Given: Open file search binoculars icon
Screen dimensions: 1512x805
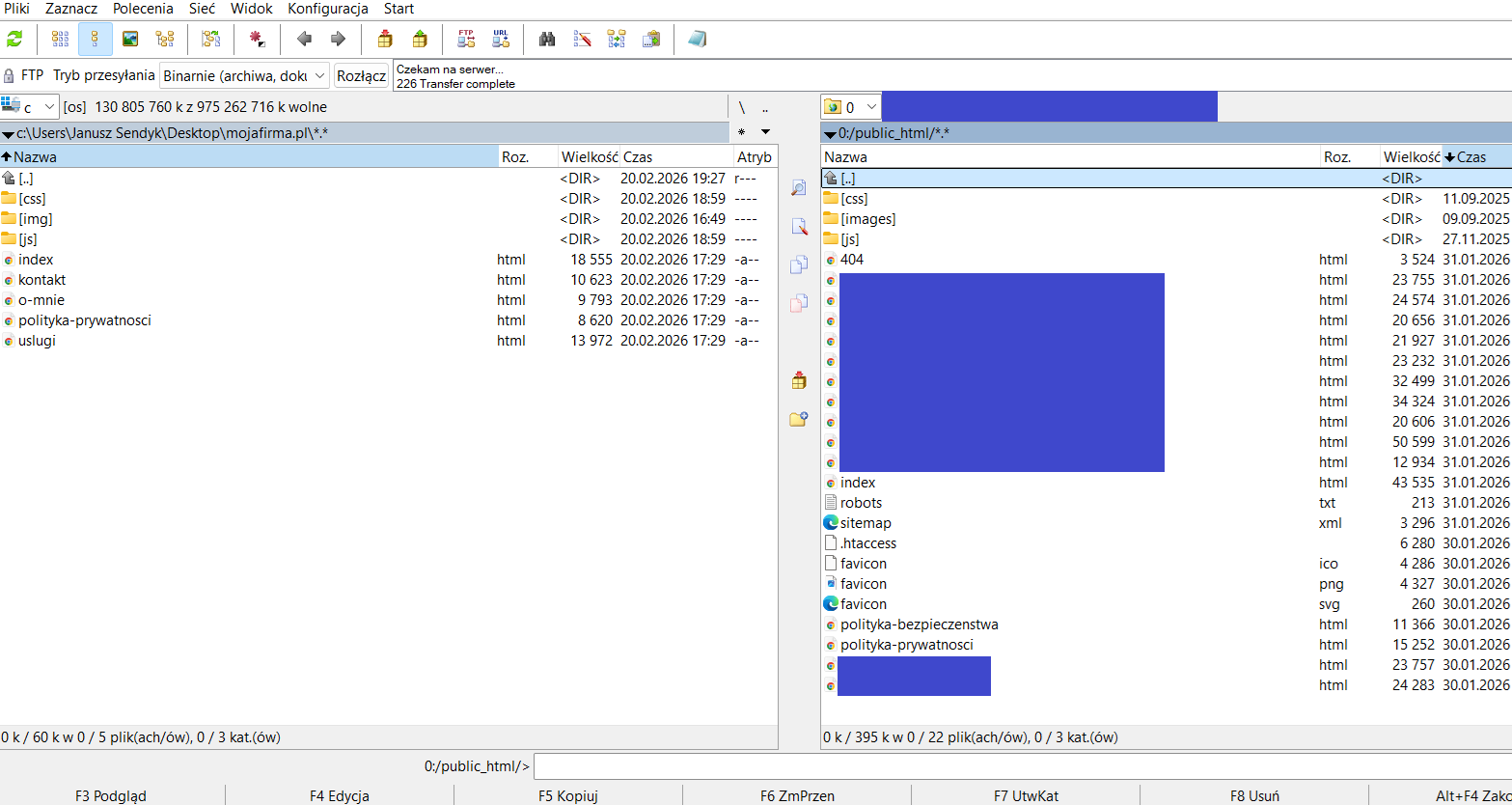Looking at the screenshot, I should tap(547, 40).
